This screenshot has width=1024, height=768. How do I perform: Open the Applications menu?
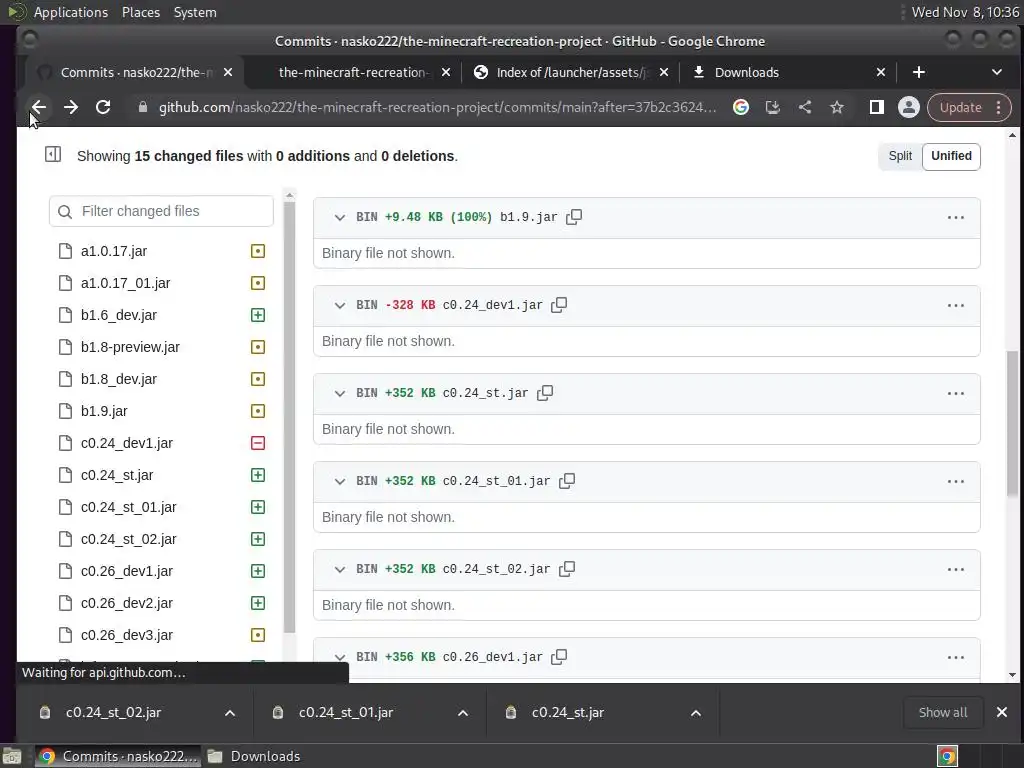71,12
